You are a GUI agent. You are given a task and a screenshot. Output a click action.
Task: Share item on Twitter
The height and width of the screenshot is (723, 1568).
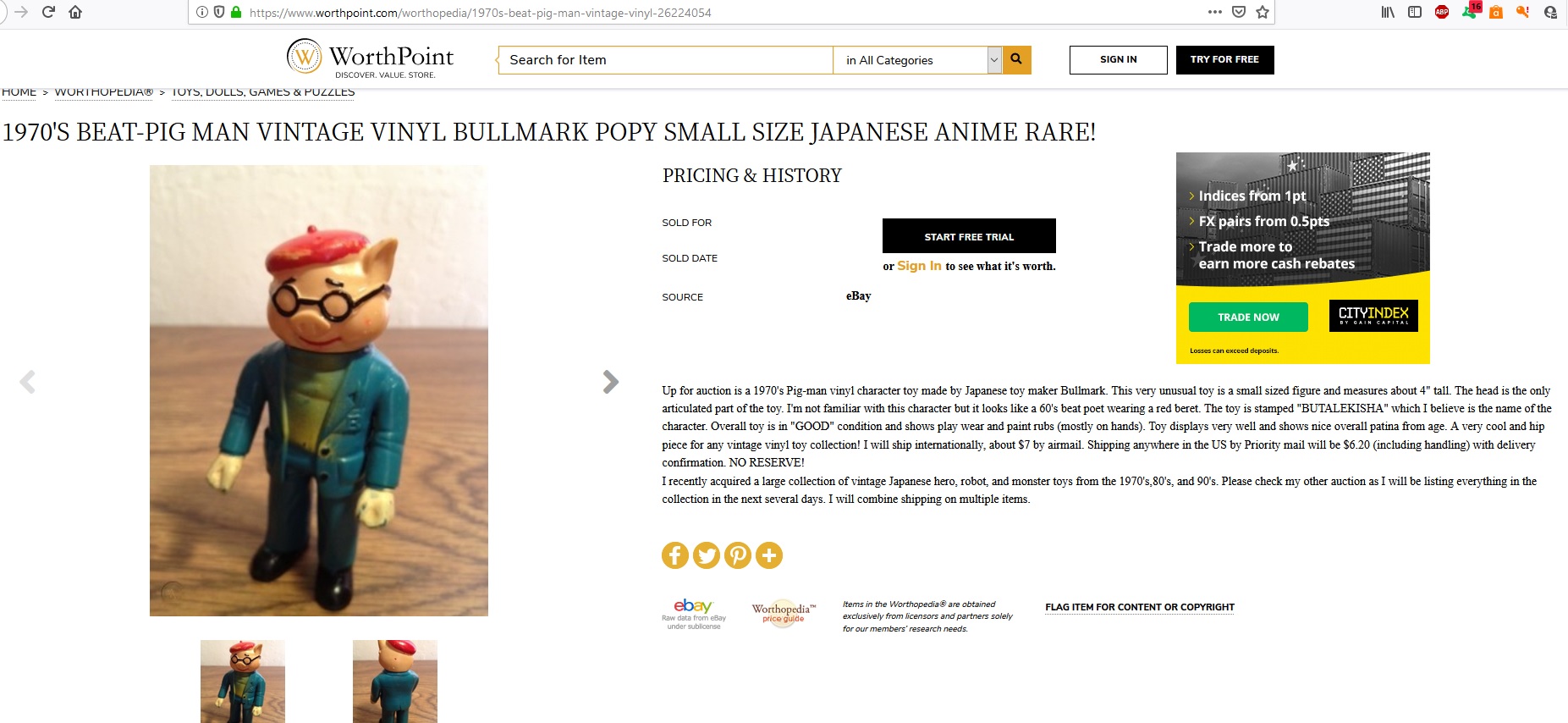[707, 555]
